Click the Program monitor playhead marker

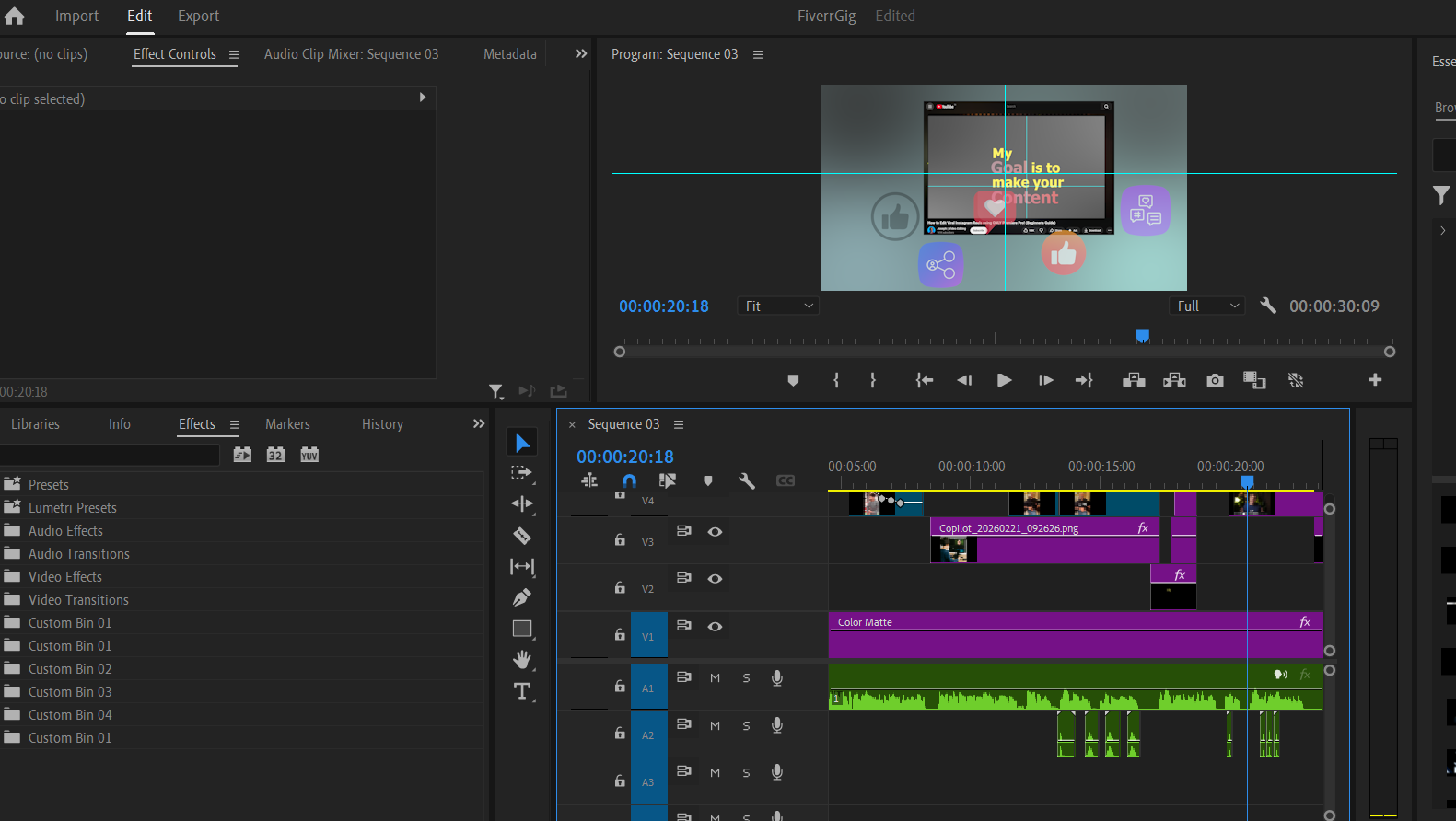(1142, 336)
